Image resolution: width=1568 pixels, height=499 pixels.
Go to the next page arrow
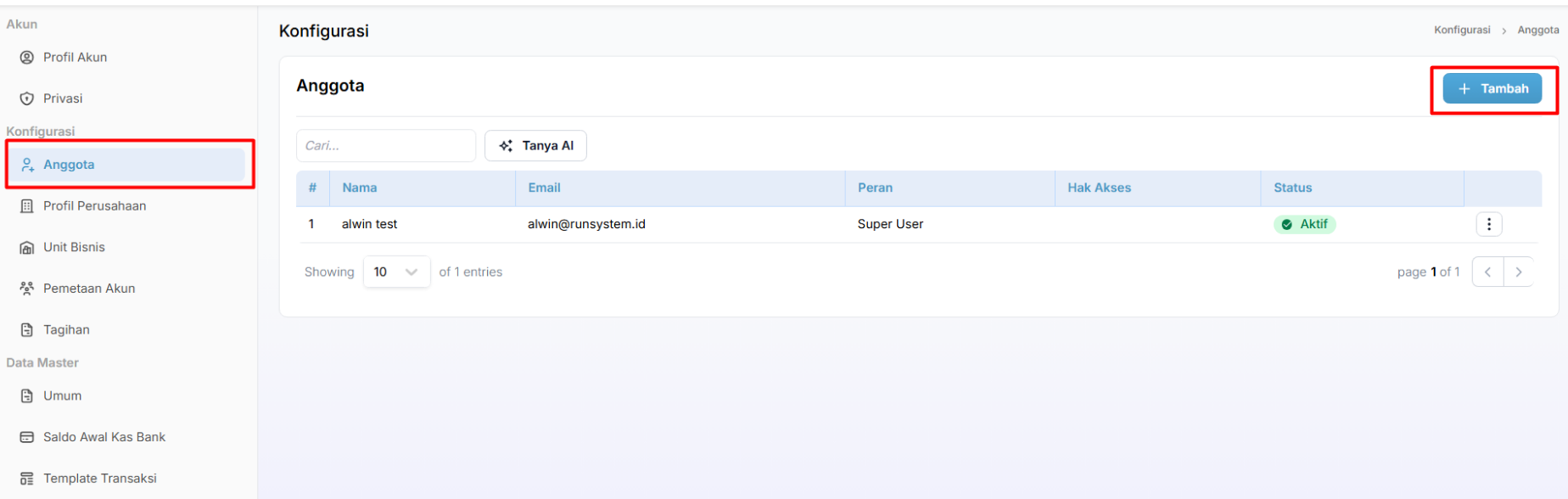click(1519, 272)
